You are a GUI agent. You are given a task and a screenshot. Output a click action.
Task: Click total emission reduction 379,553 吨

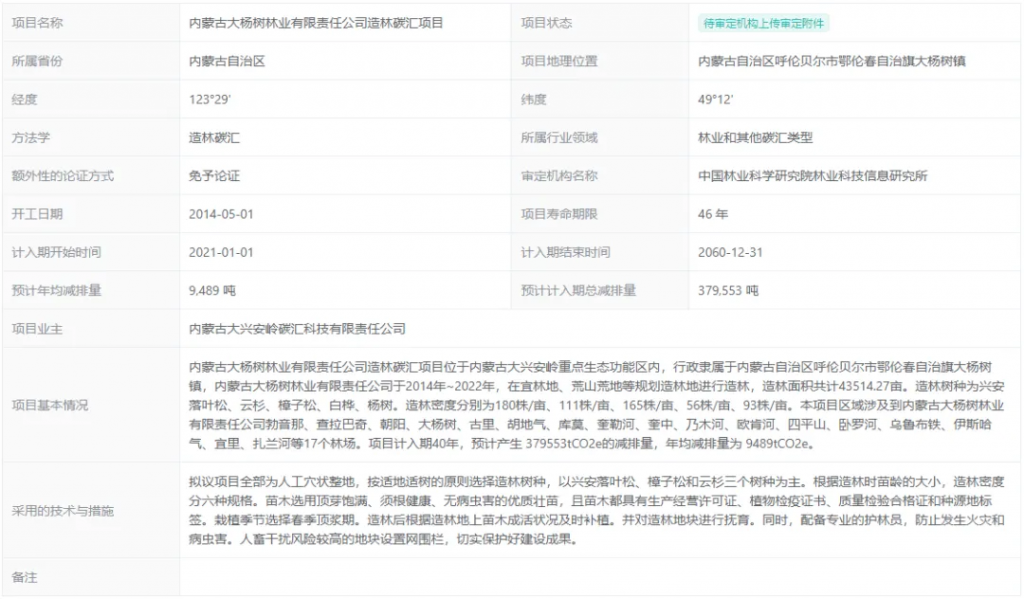728,291
